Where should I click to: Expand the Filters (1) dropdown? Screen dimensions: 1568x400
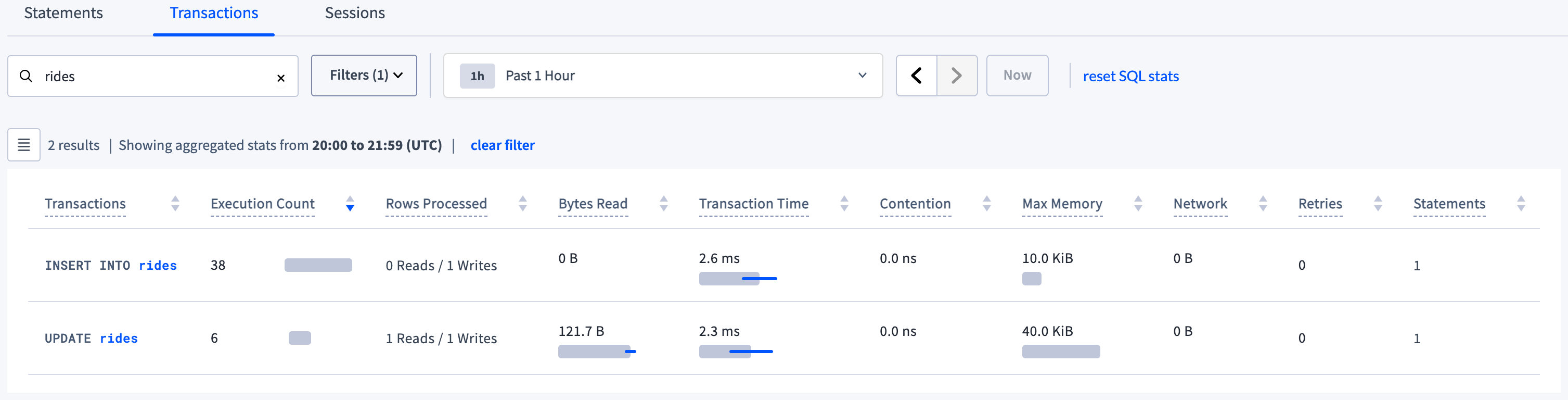click(364, 76)
